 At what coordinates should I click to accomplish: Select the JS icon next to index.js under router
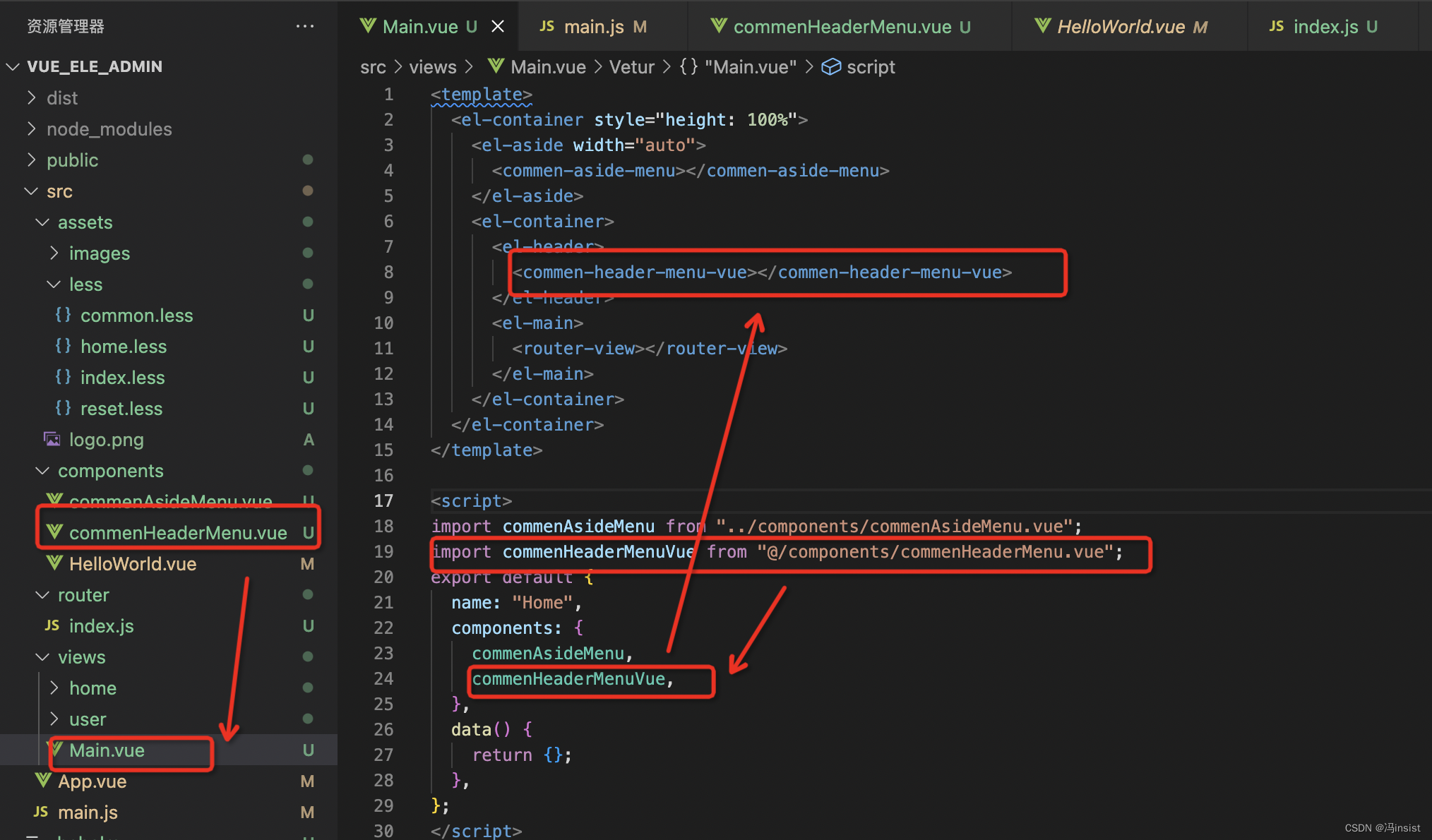[52, 625]
